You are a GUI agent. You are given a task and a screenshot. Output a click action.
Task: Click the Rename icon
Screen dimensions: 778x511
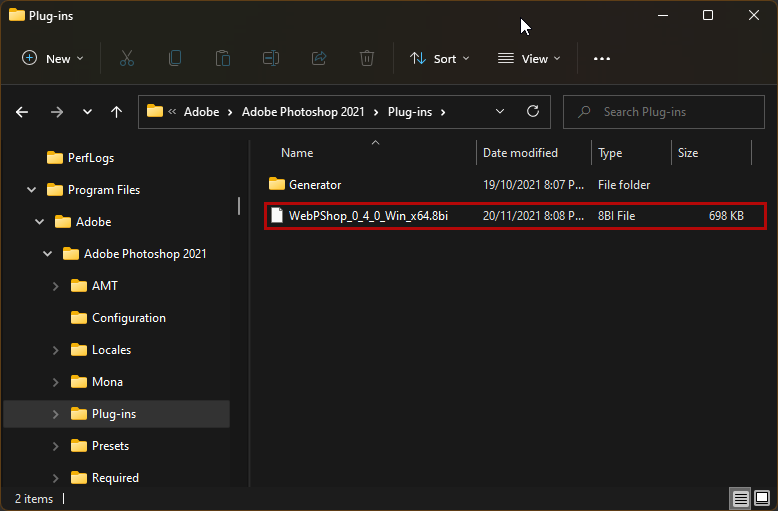point(271,59)
